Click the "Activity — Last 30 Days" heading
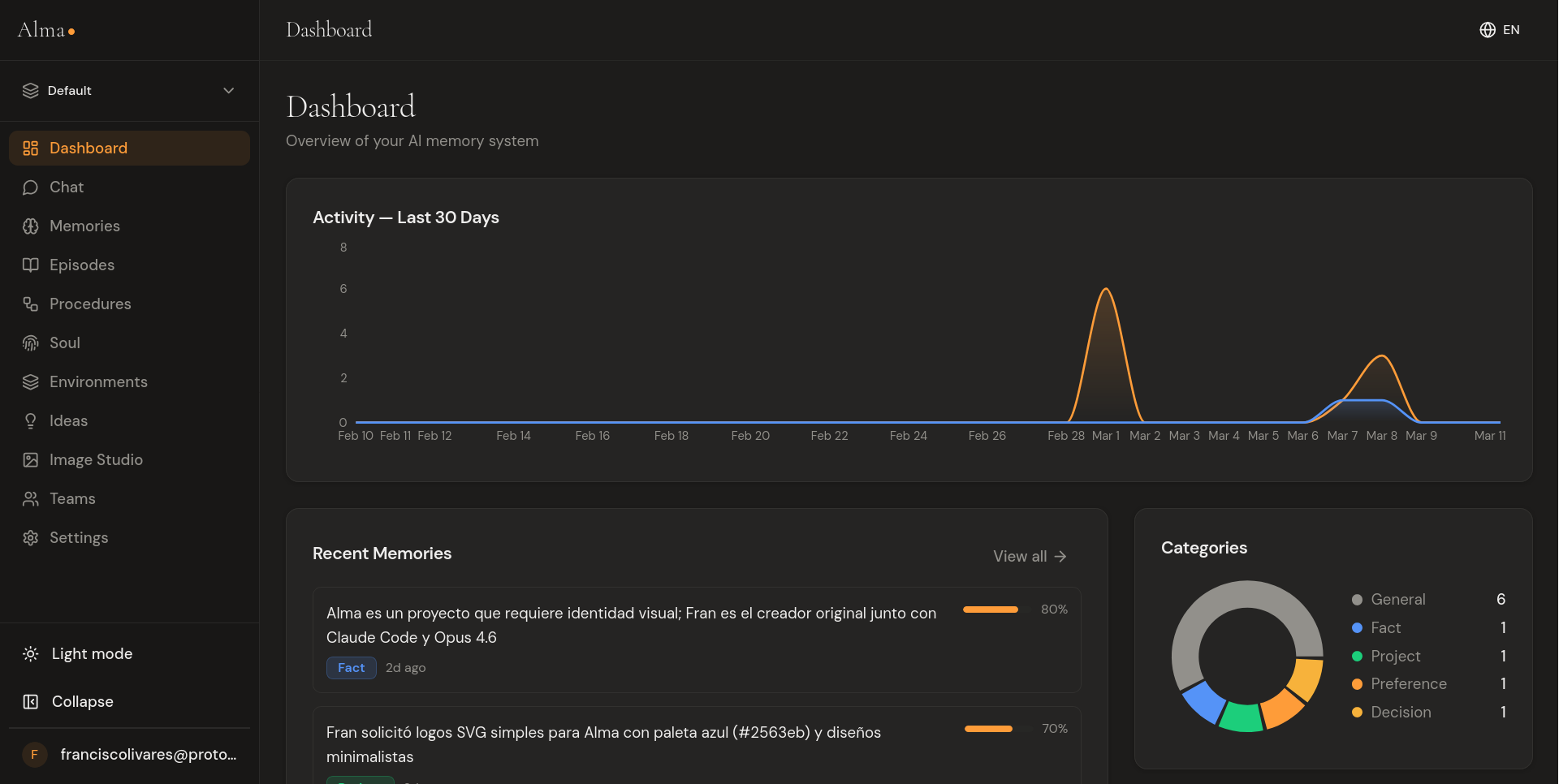Image resolution: width=1559 pixels, height=784 pixels. click(x=406, y=218)
